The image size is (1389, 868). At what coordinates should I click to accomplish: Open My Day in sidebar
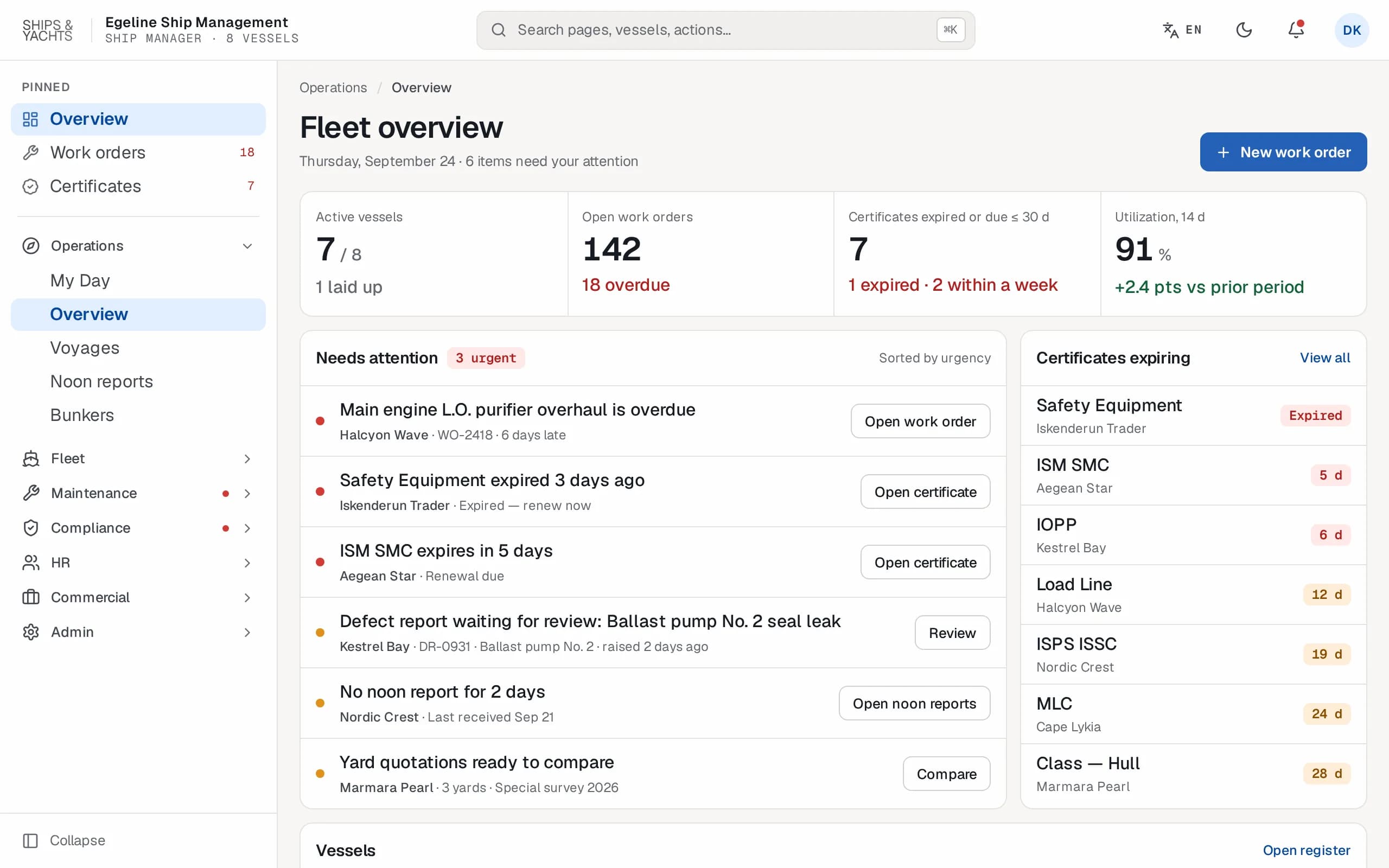coord(138,280)
